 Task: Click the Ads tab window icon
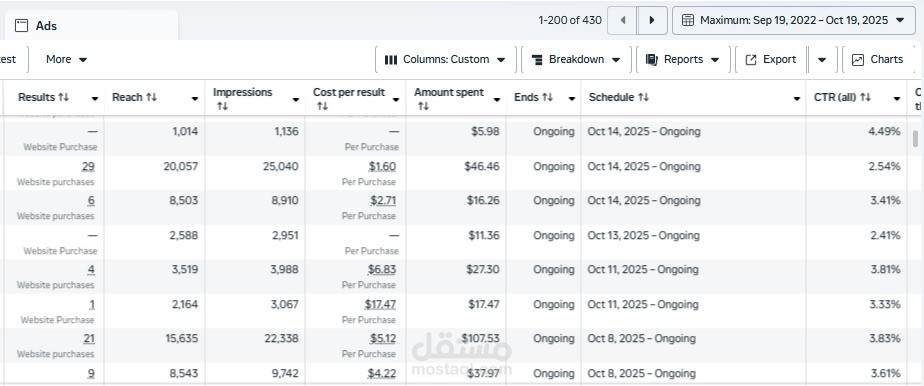(x=21, y=25)
